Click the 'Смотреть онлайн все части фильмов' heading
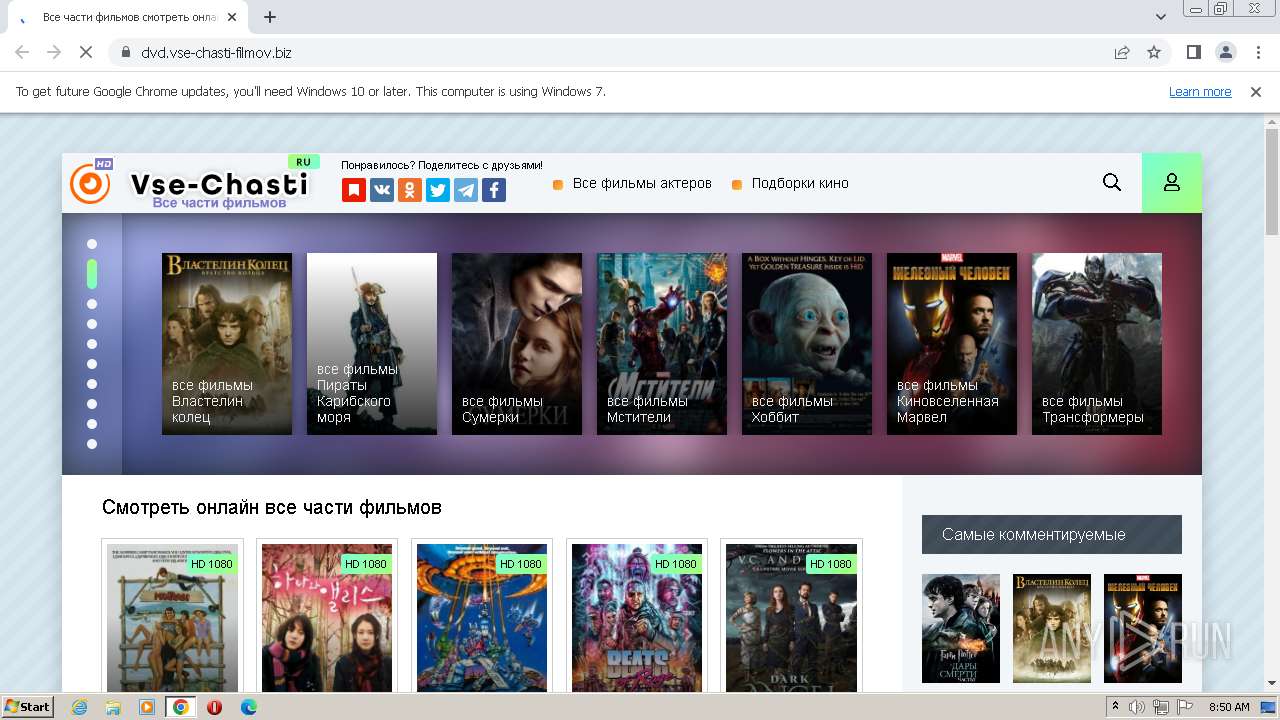1280x720 pixels. click(x=272, y=508)
